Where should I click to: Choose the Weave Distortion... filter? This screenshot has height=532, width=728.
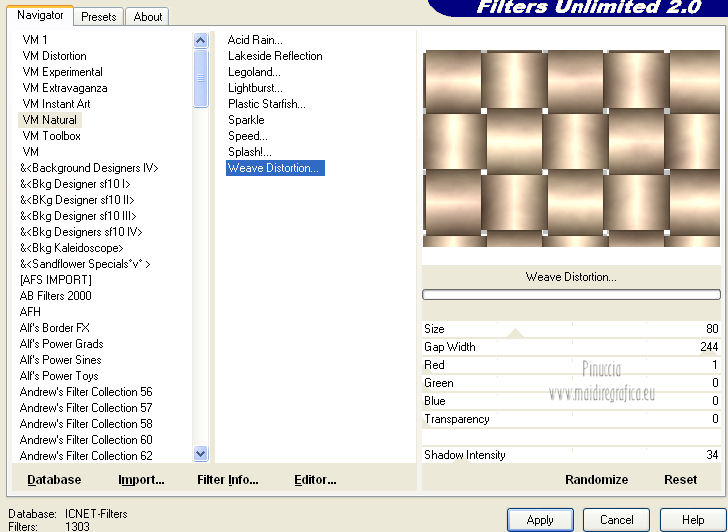275,168
